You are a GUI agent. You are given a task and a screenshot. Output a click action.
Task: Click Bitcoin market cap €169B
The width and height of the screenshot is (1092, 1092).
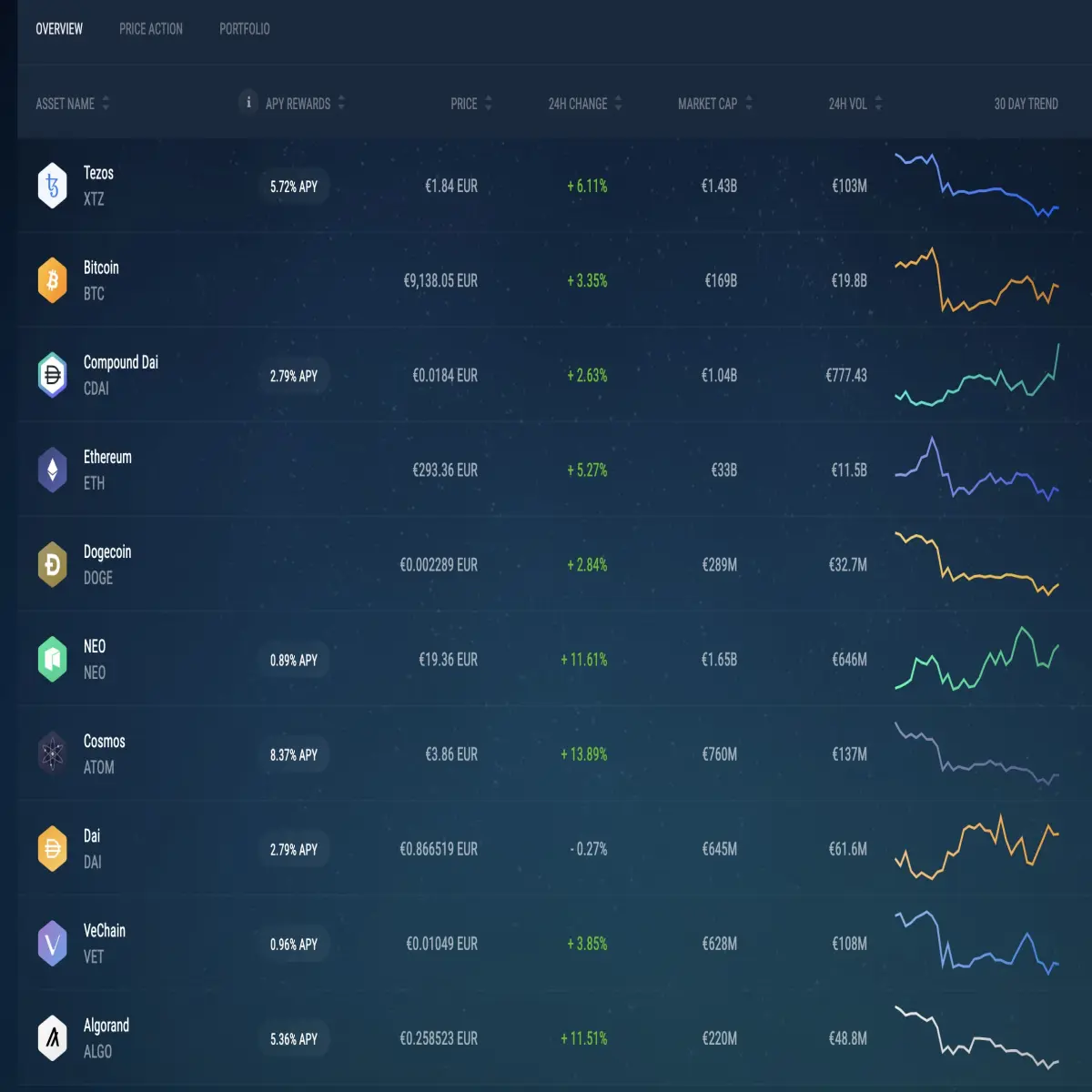(x=721, y=281)
